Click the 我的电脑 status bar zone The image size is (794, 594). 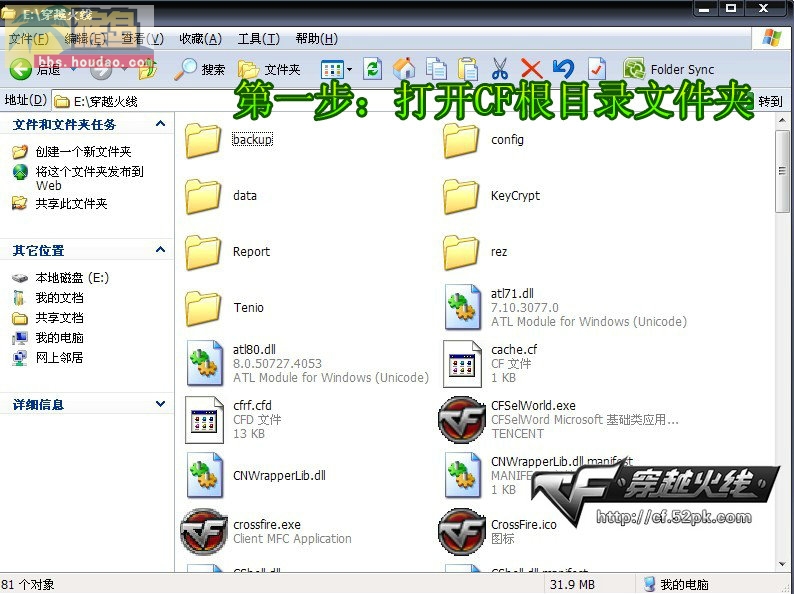(676, 584)
